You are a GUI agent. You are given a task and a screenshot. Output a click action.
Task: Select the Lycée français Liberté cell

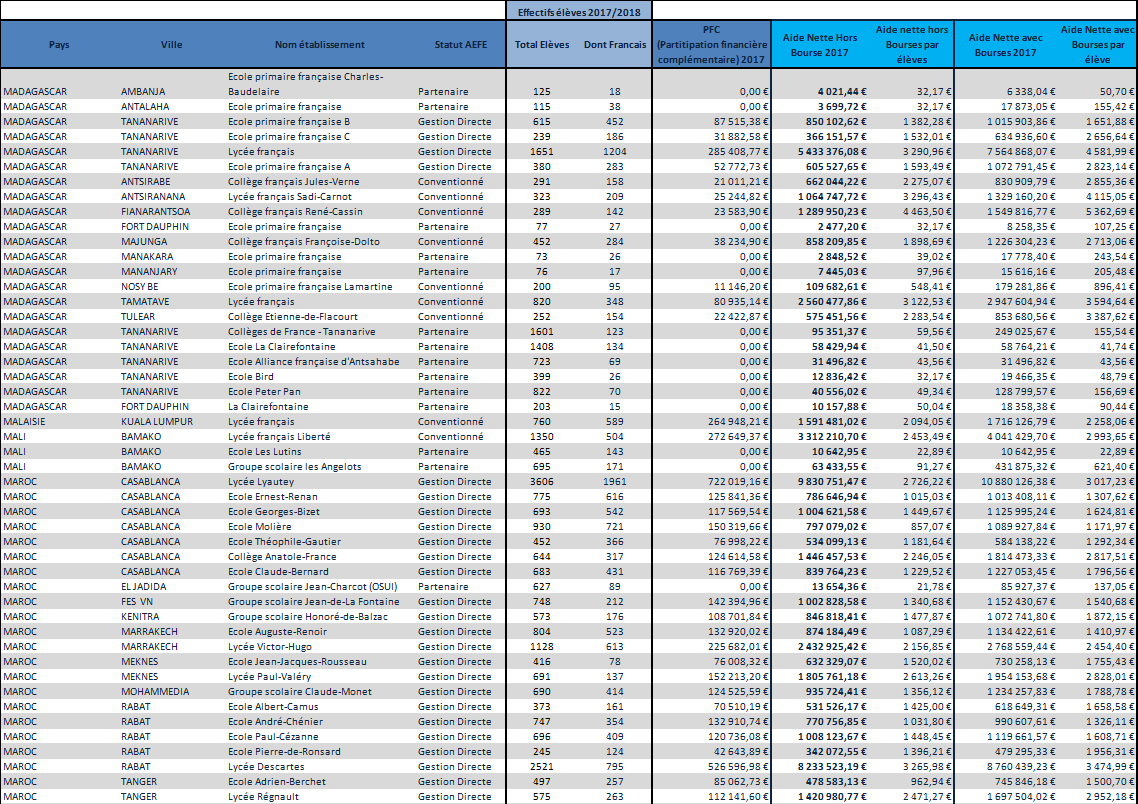tap(278, 437)
